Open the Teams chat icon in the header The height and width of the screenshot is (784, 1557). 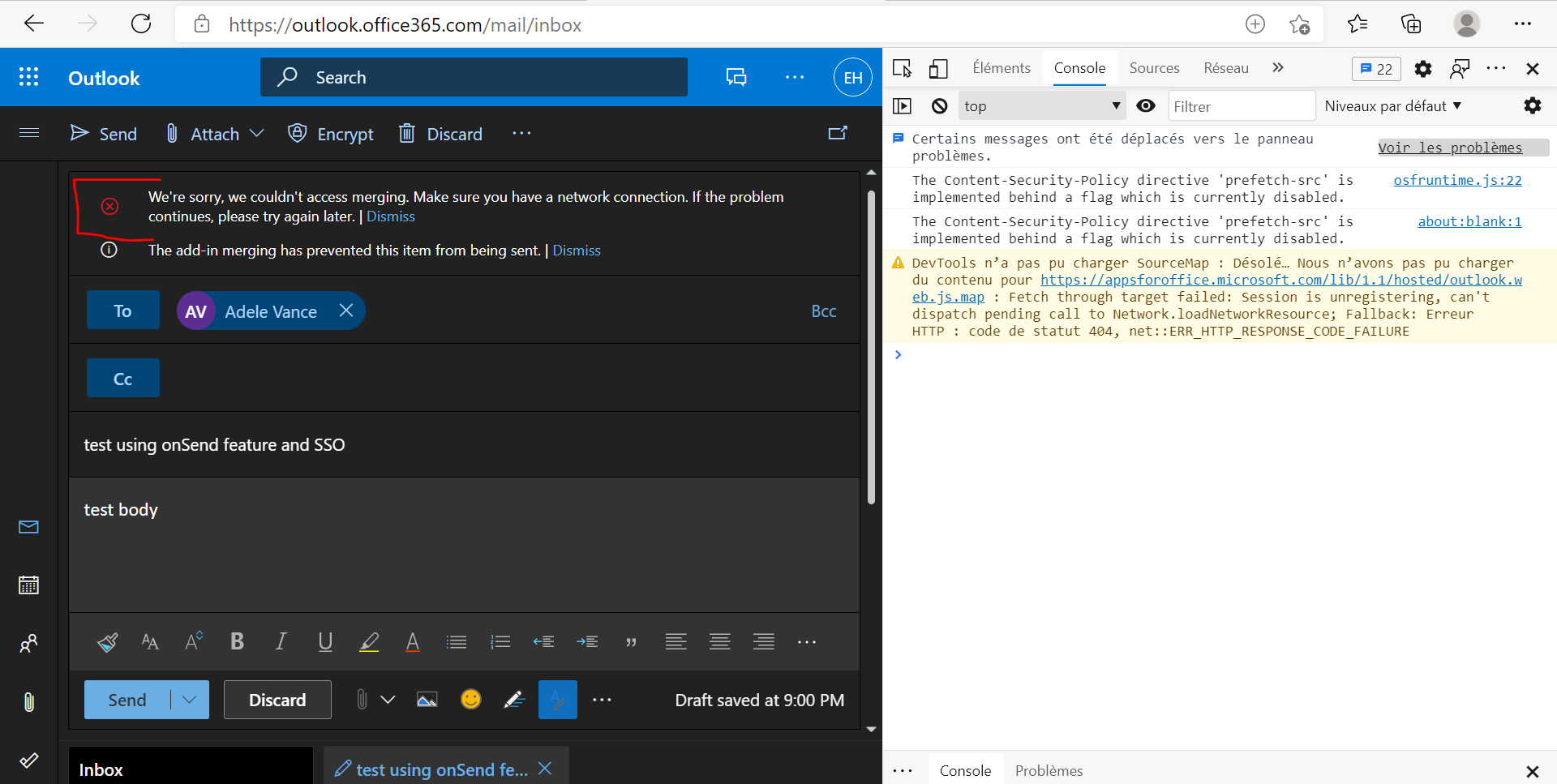point(736,77)
